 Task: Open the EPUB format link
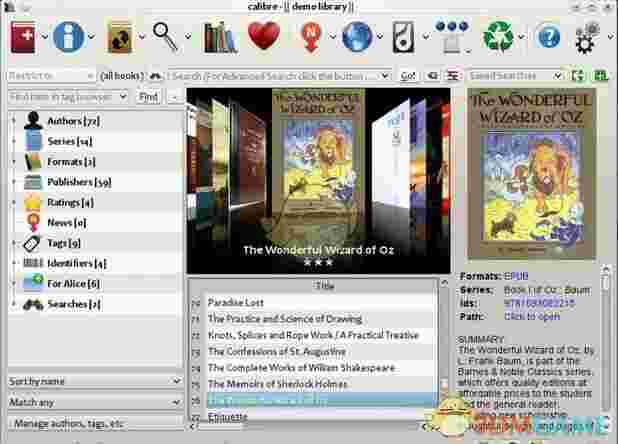pos(516,276)
